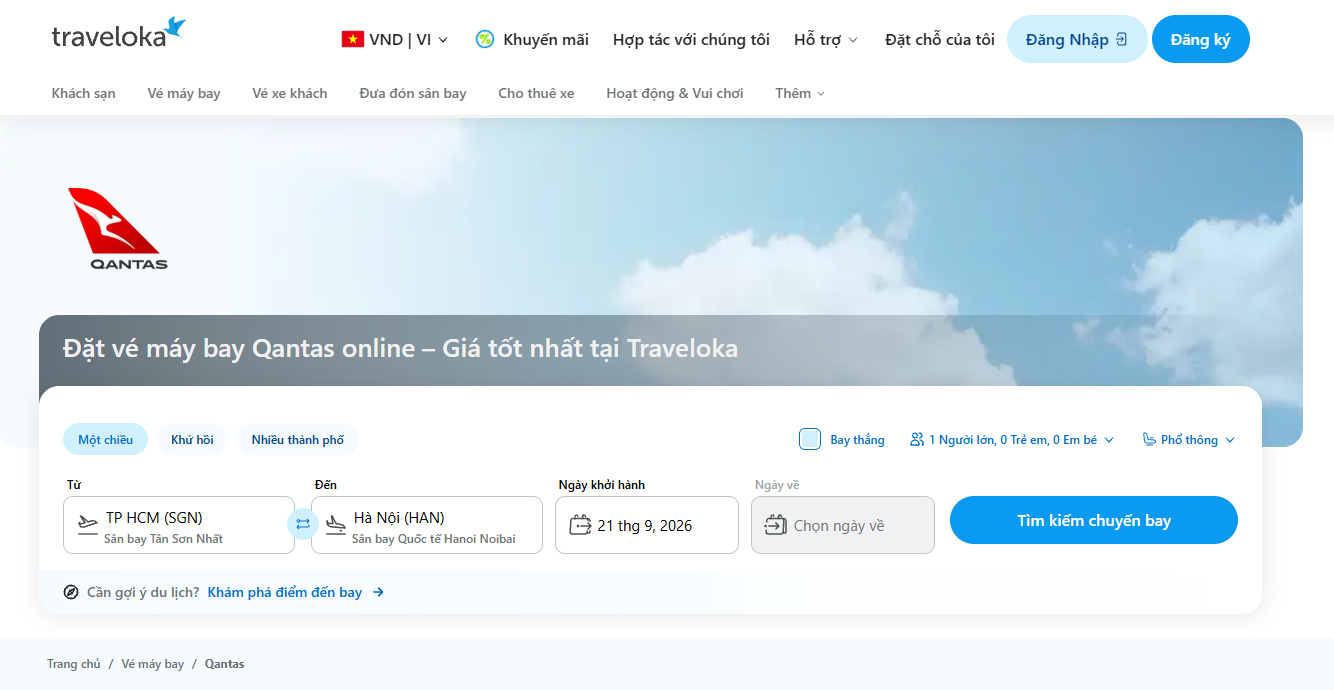Select the Khứ hồi round-trip option
The image size is (1334, 690).
click(192, 440)
